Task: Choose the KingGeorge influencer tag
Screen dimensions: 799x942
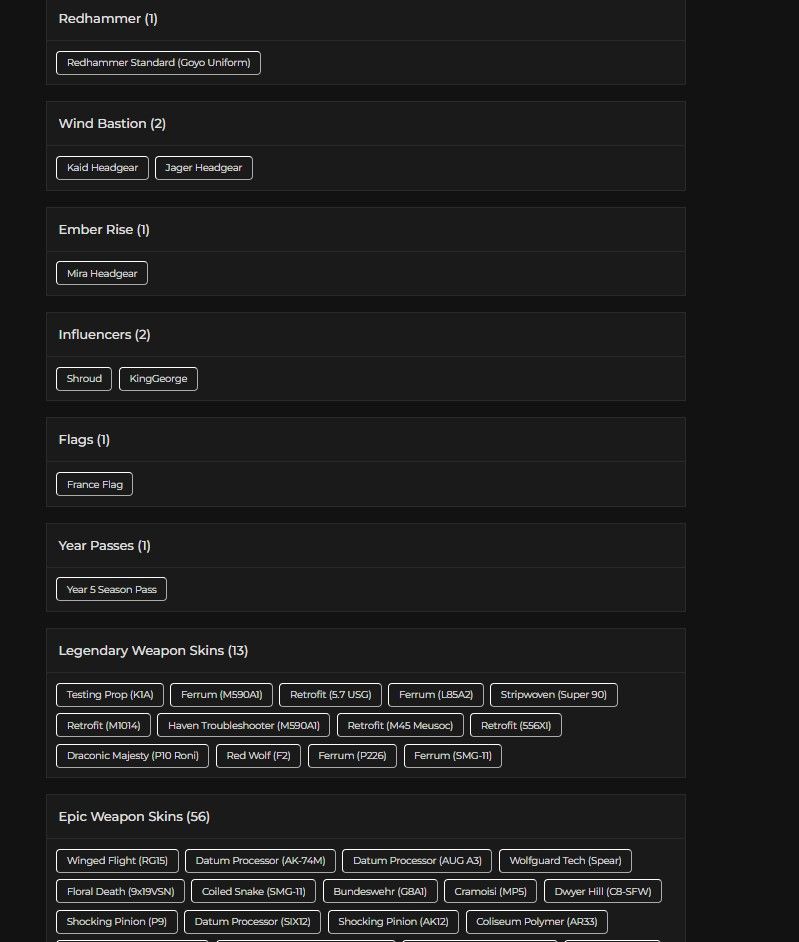Action: tap(158, 378)
